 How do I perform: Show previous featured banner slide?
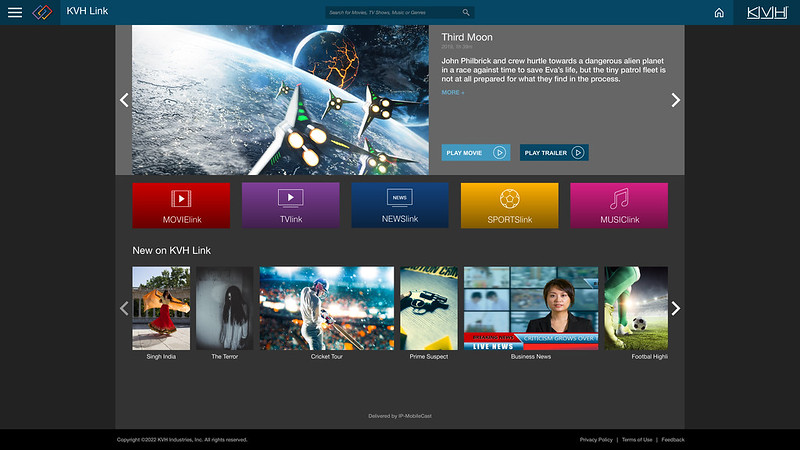[x=124, y=100]
